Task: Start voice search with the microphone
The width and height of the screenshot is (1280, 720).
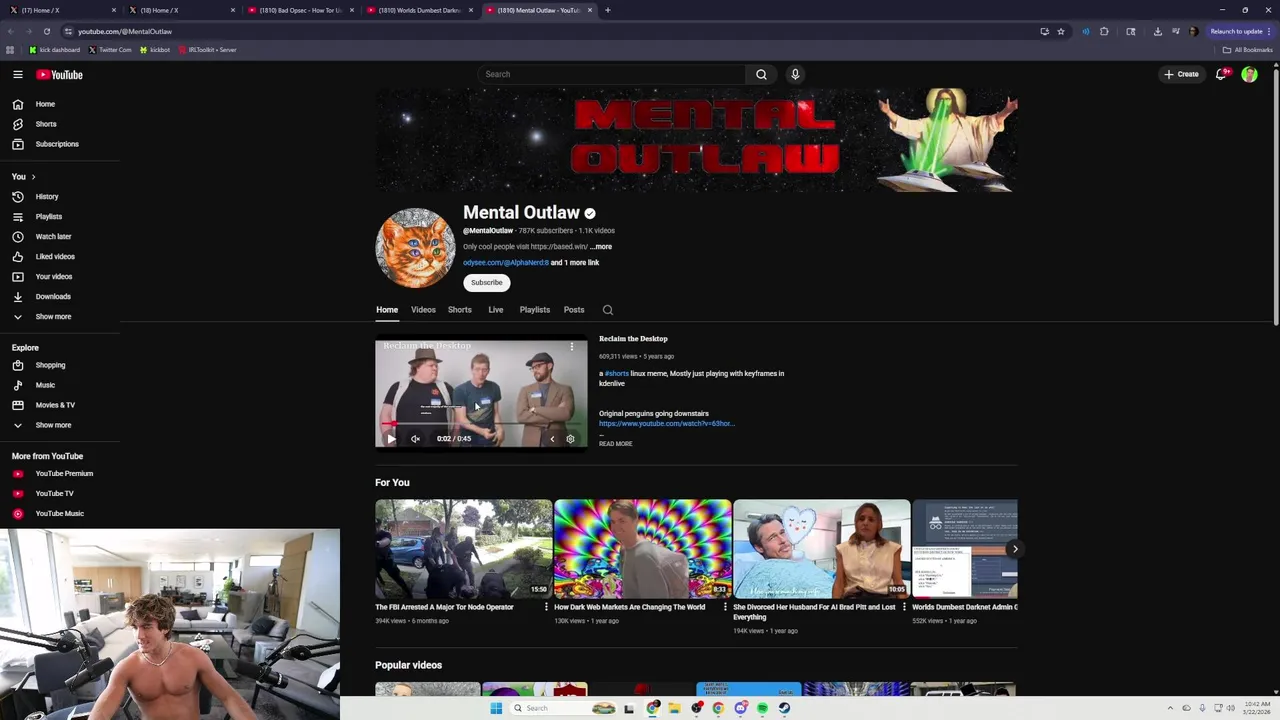Action: point(795,74)
